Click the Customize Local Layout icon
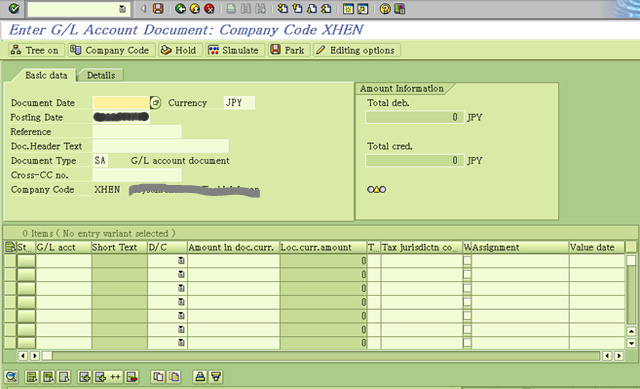640x389 pixels. [x=400, y=9]
